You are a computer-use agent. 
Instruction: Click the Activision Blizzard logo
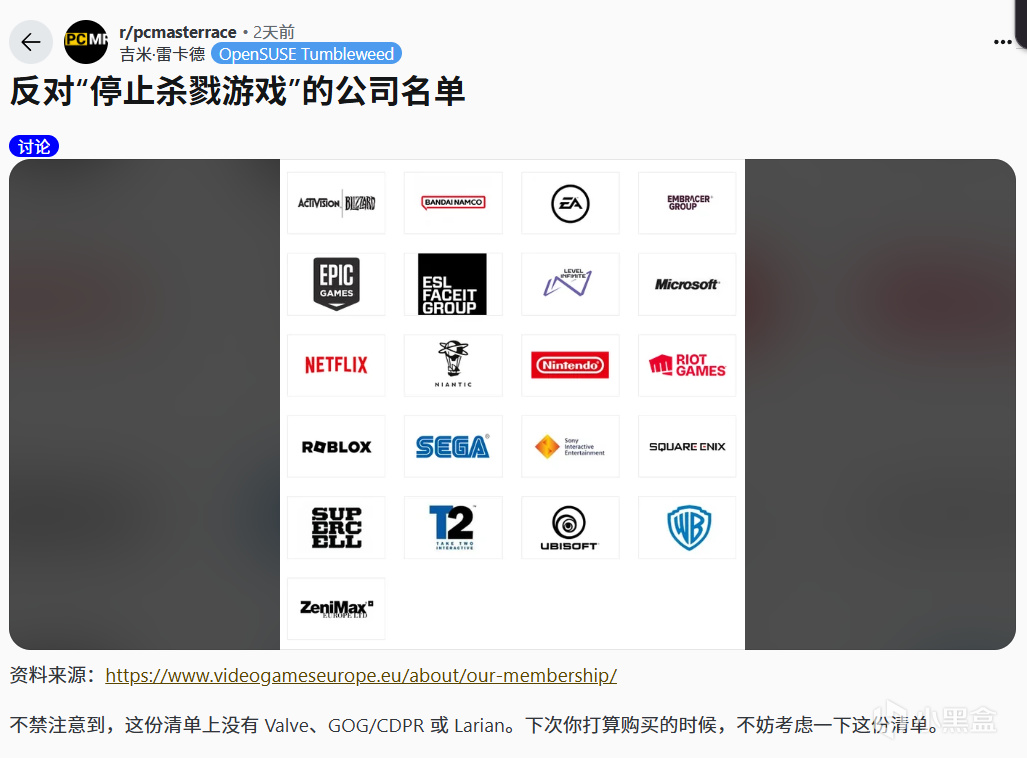click(337, 203)
